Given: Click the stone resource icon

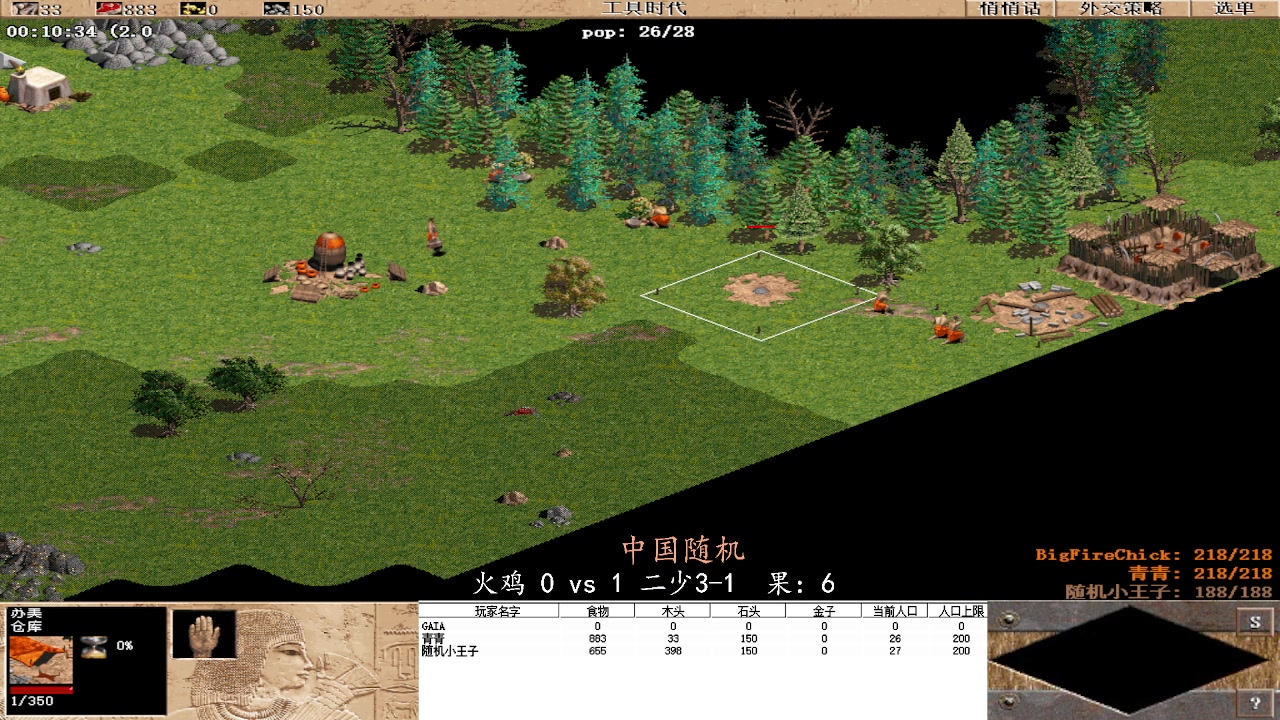Looking at the screenshot, I should pyautogui.click(x=276, y=9).
